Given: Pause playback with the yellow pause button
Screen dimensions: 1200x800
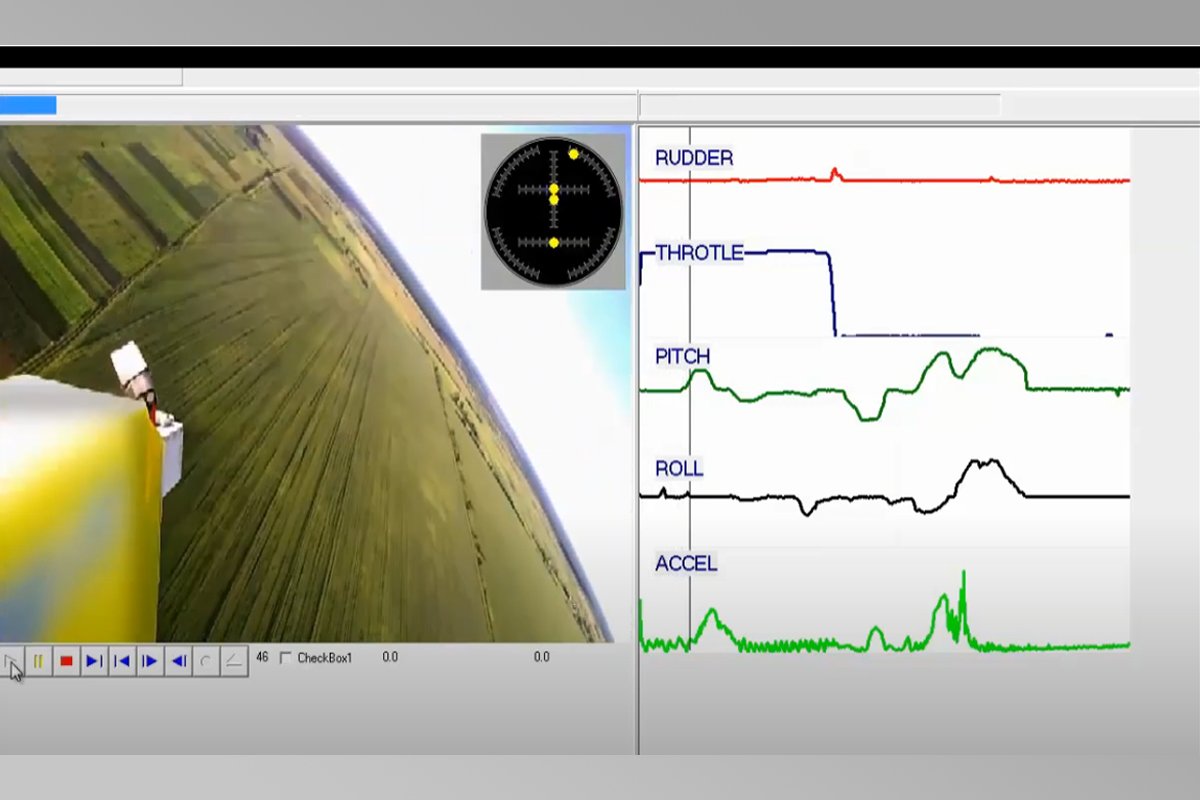Looking at the screenshot, I should pos(38,661).
